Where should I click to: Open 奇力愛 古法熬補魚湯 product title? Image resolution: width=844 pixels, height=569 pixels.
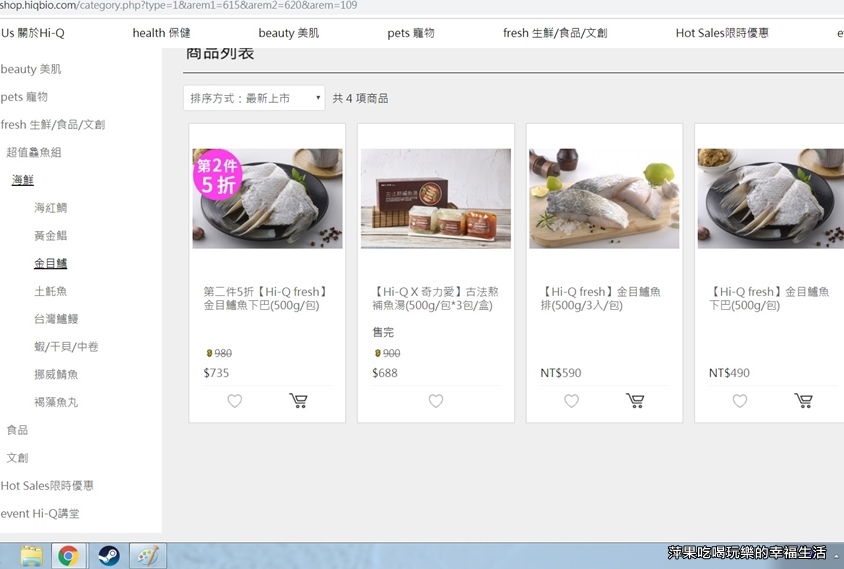pyautogui.click(x=435, y=298)
